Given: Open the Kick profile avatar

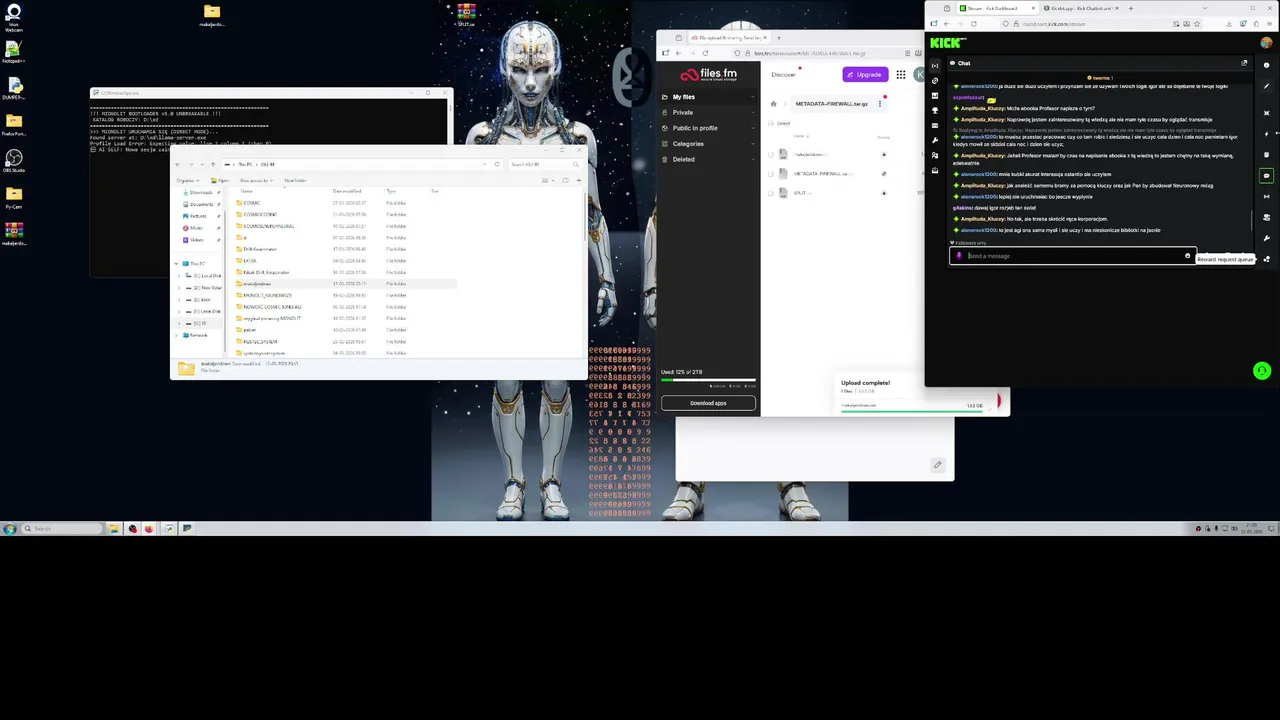Looking at the screenshot, I should pyautogui.click(x=1266, y=43).
